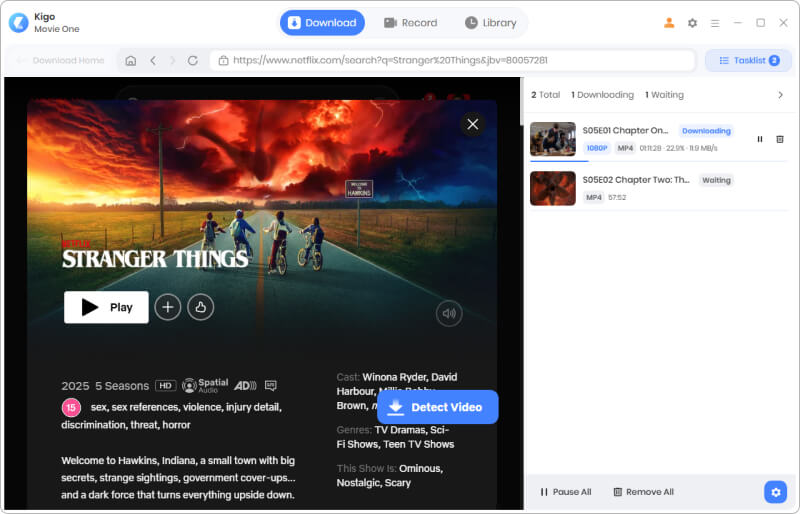The image size is (800, 514).
Task: Click the Downloading status label
Action: (x=706, y=131)
